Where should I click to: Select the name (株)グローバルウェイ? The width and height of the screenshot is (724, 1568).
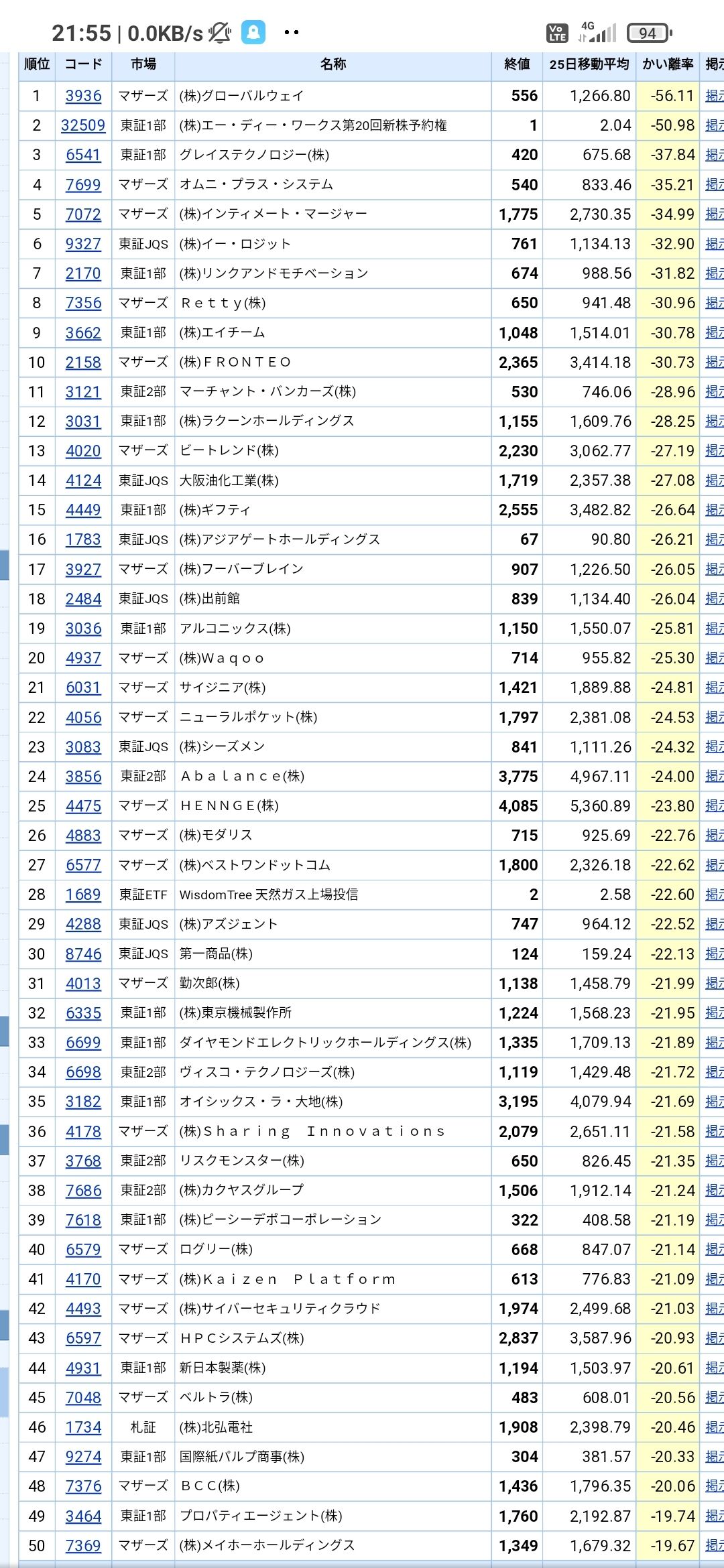tap(241, 96)
